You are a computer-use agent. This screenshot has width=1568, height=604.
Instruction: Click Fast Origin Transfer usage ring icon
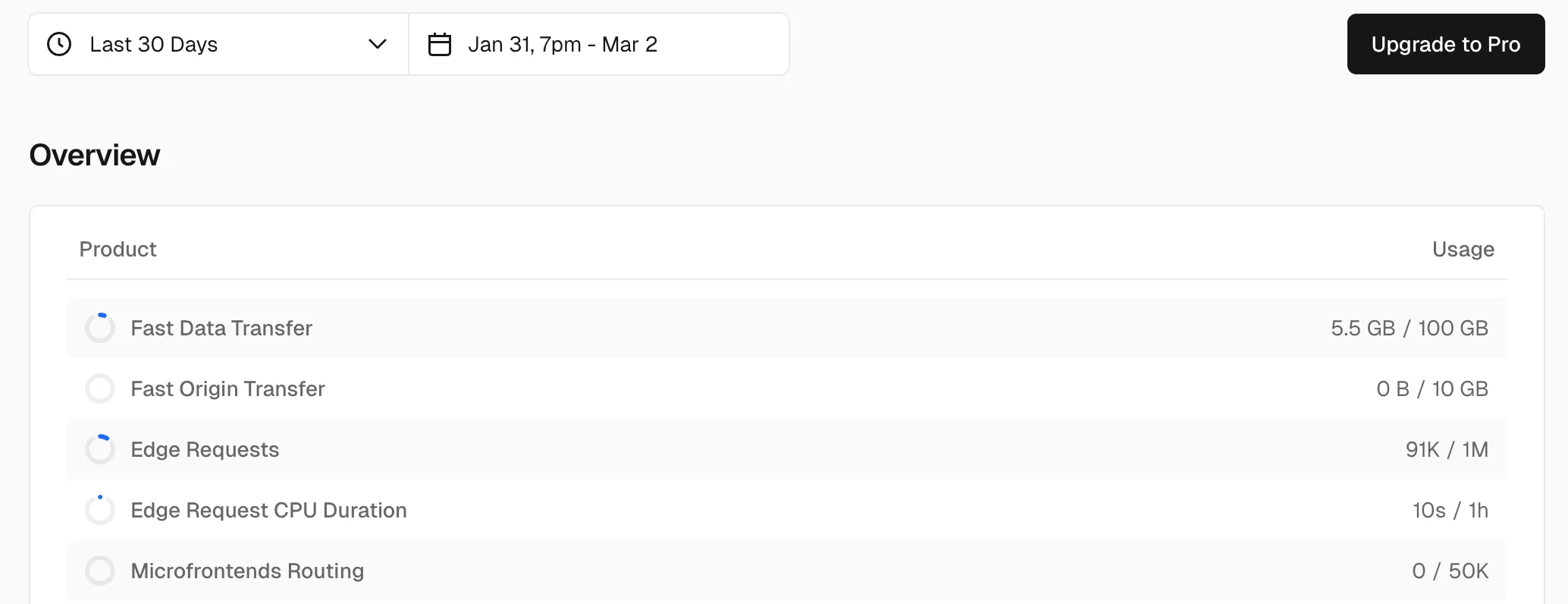(x=100, y=389)
